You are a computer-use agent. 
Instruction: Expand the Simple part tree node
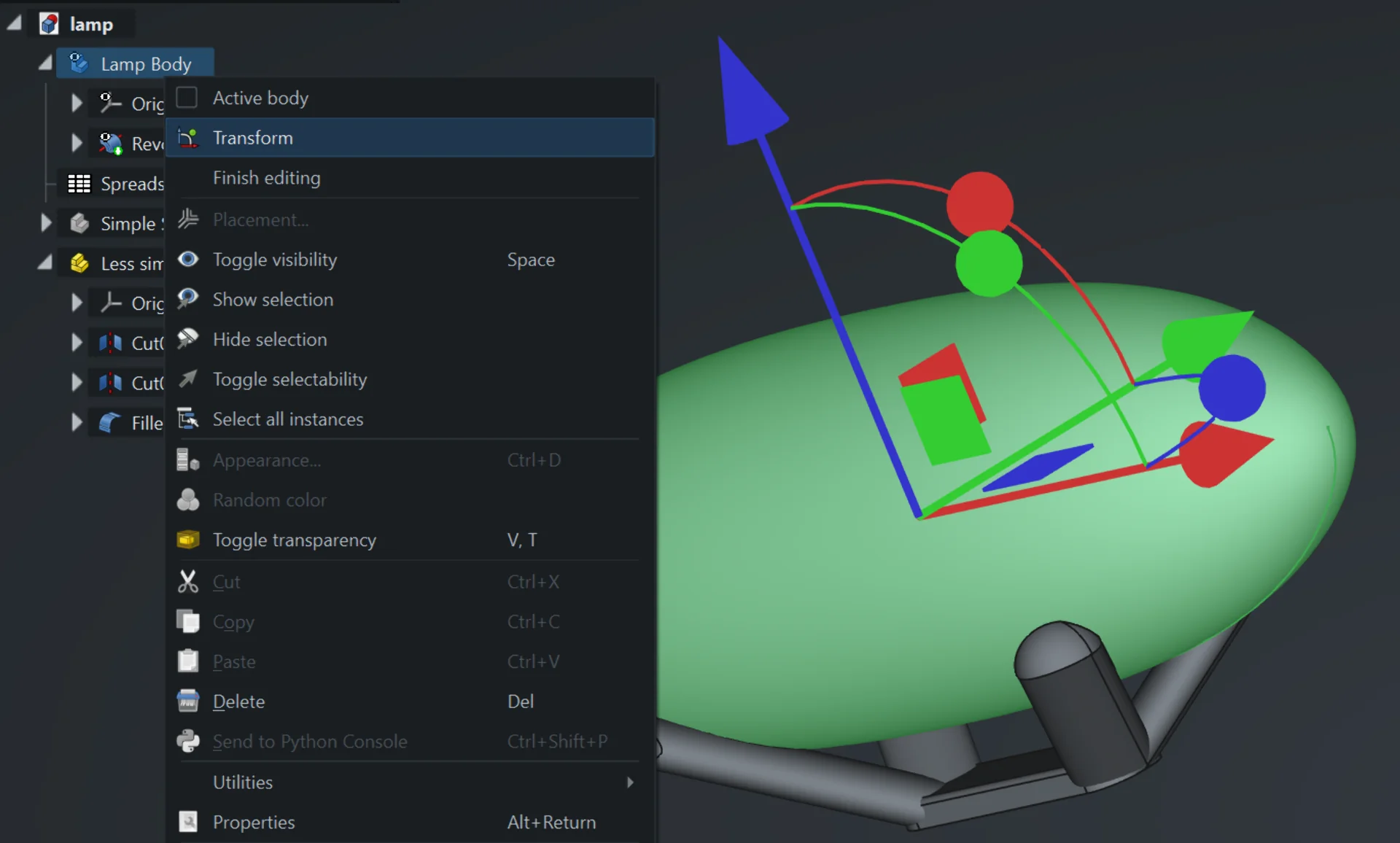[x=45, y=223]
